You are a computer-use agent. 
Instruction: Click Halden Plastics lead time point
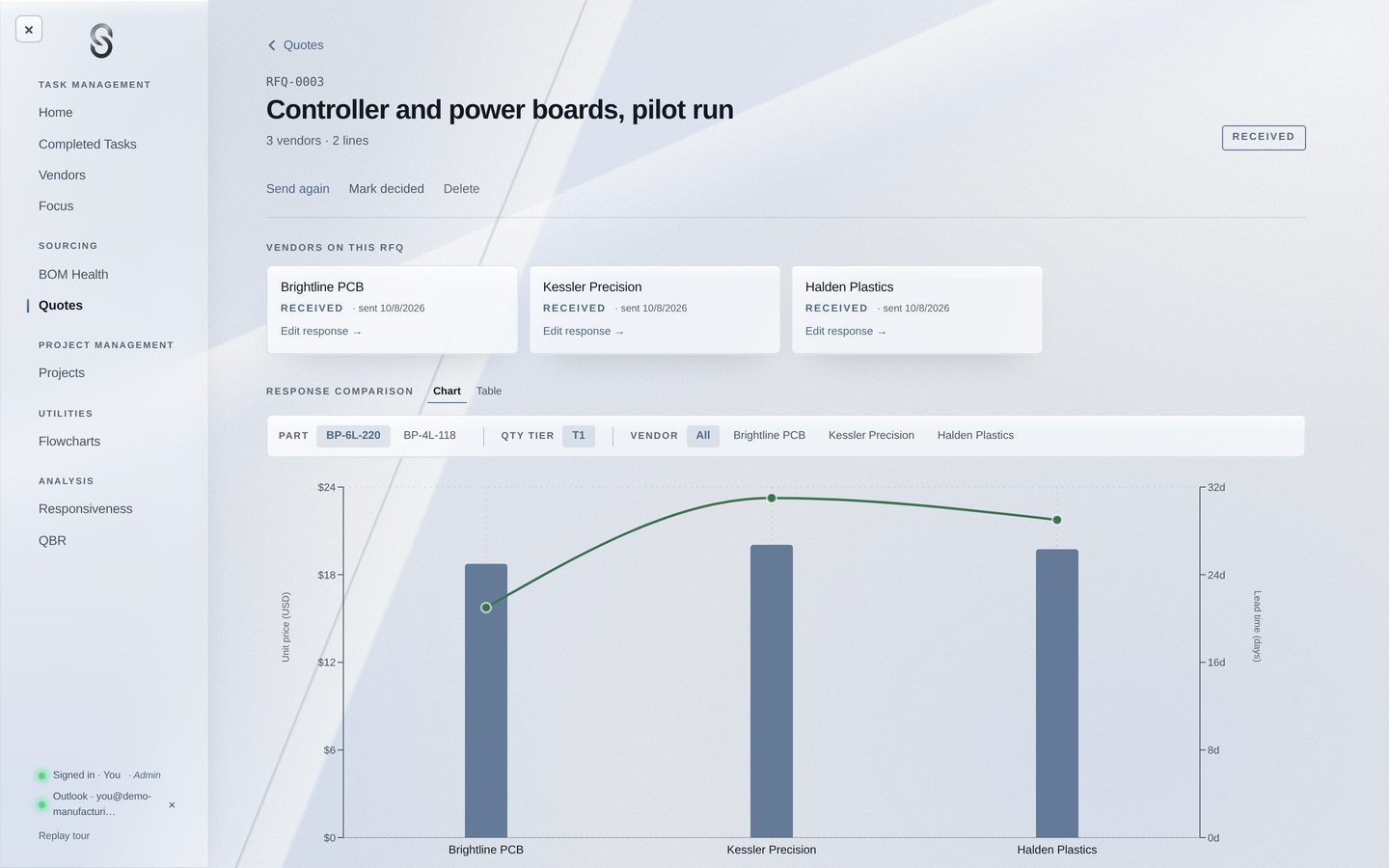(x=1057, y=520)
